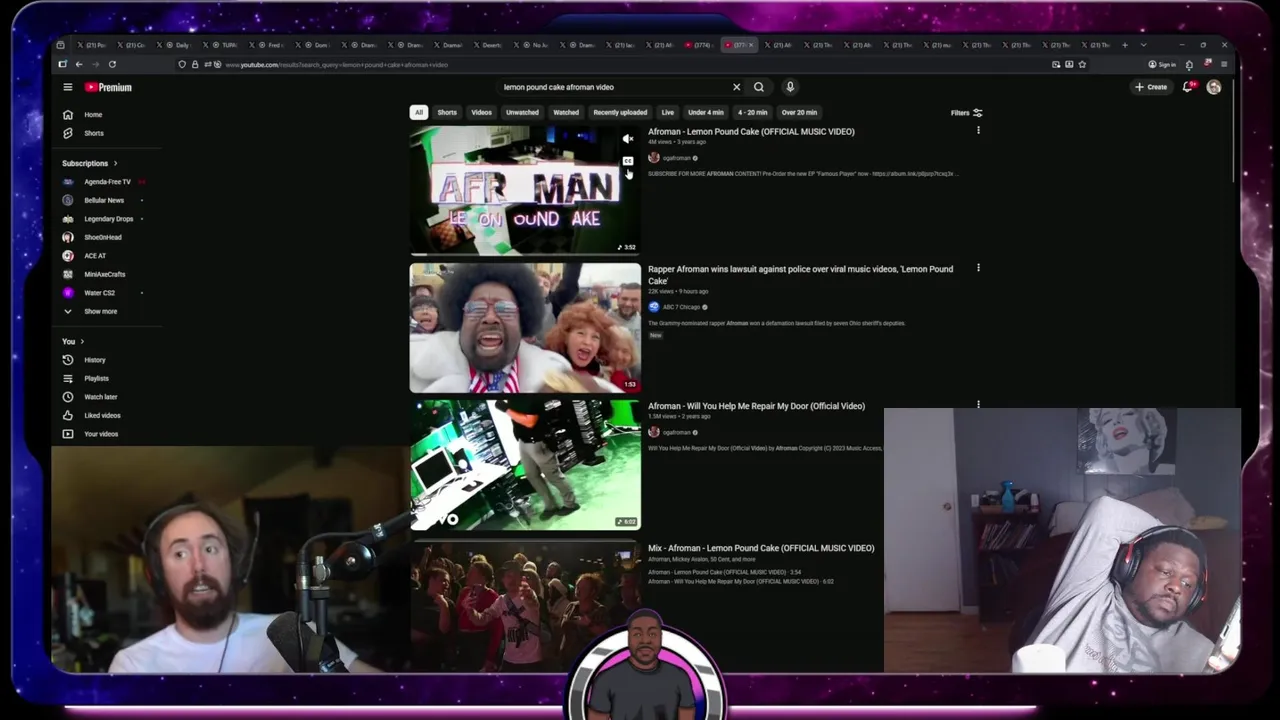Select the Watched filter chip
The image size is (1280, 720).
[566, 112]
